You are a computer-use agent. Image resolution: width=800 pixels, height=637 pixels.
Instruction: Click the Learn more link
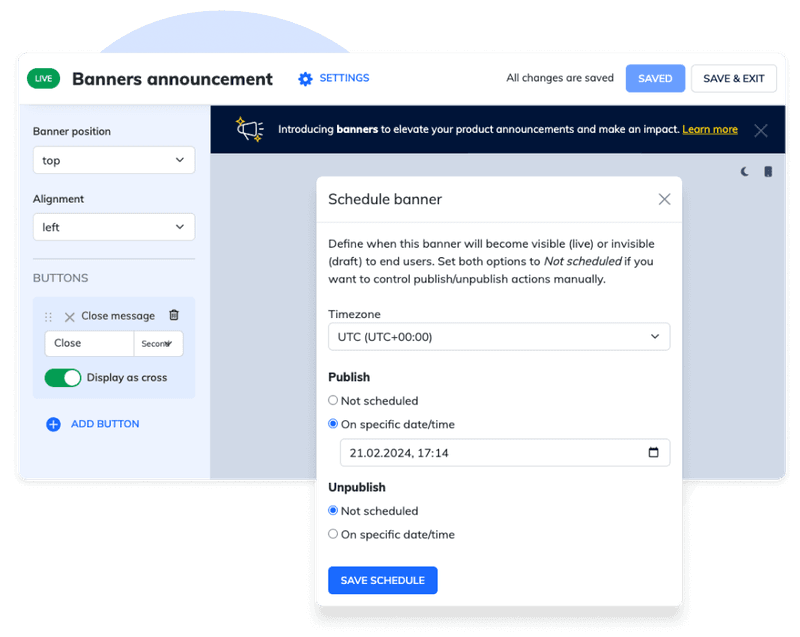coord(710,129)
